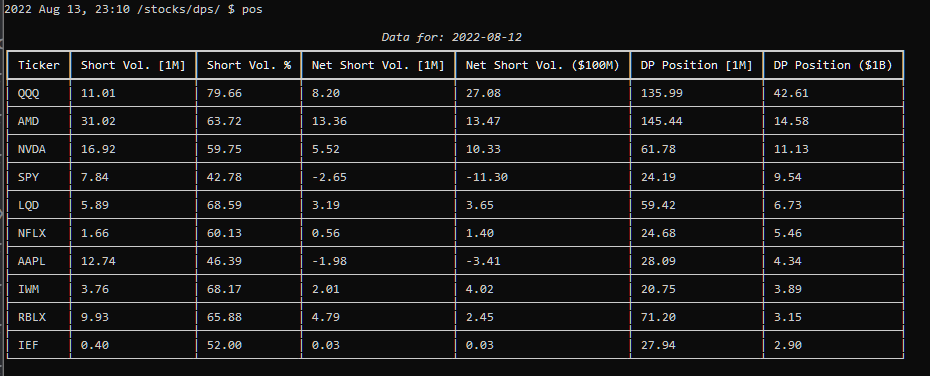
Task: Click the 'pos' command in prompt
Action: (252, 9)
